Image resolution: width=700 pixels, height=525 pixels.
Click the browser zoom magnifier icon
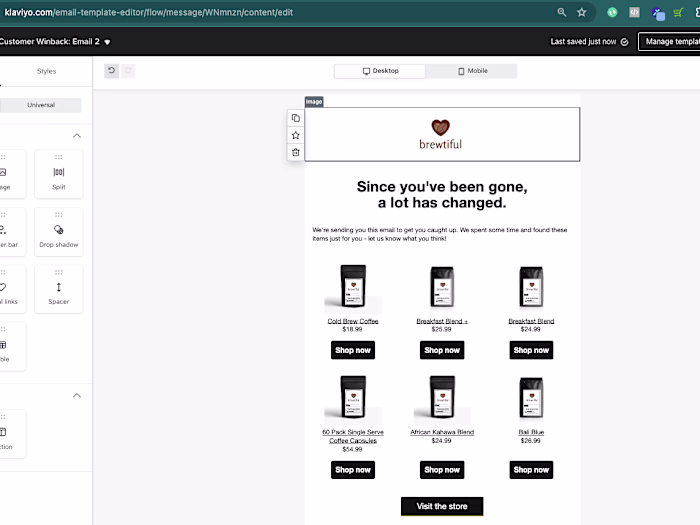pos(562,12)
